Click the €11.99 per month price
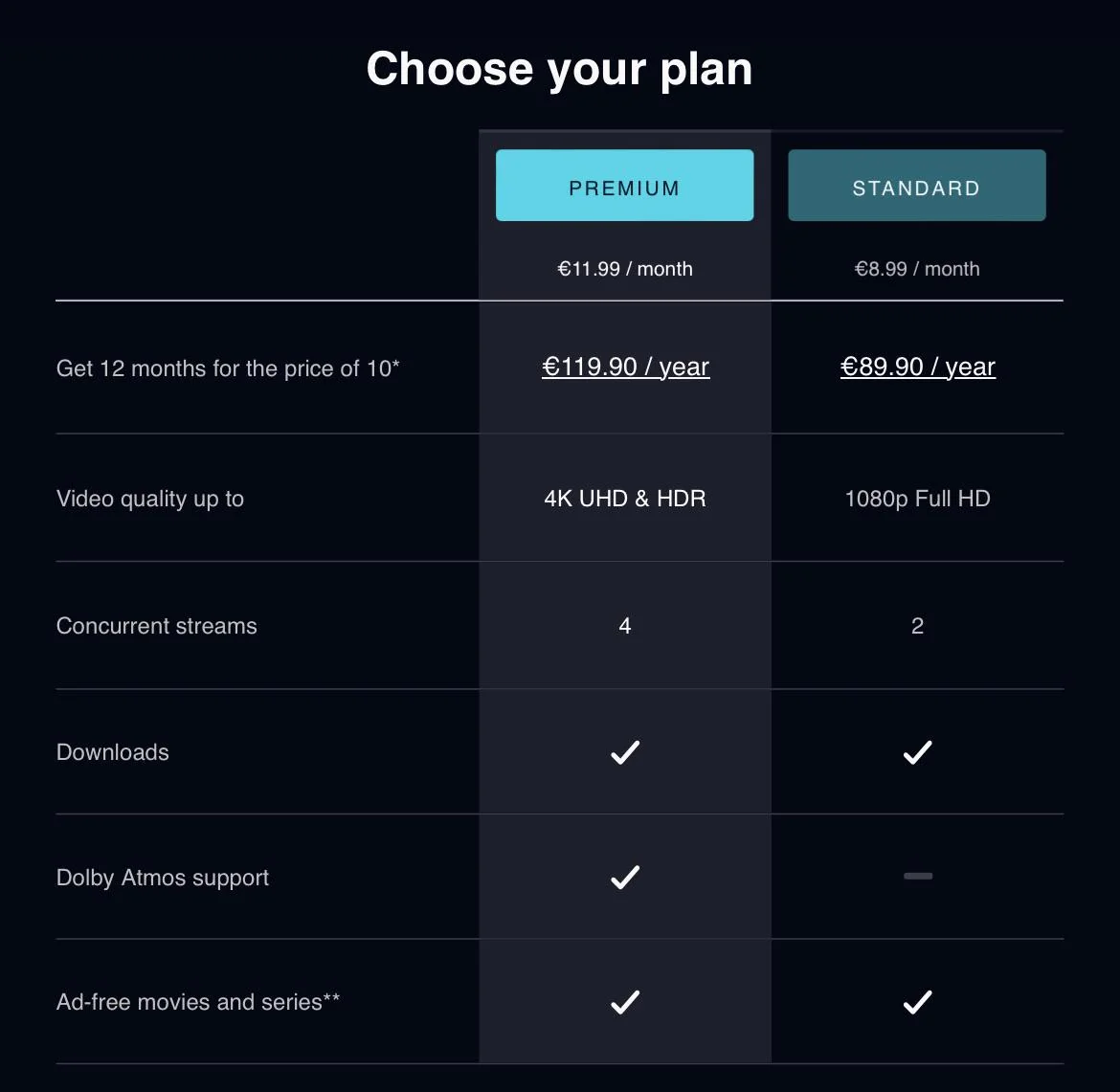The height and width of the screenshot is (1092, 1120). point(624,269)
